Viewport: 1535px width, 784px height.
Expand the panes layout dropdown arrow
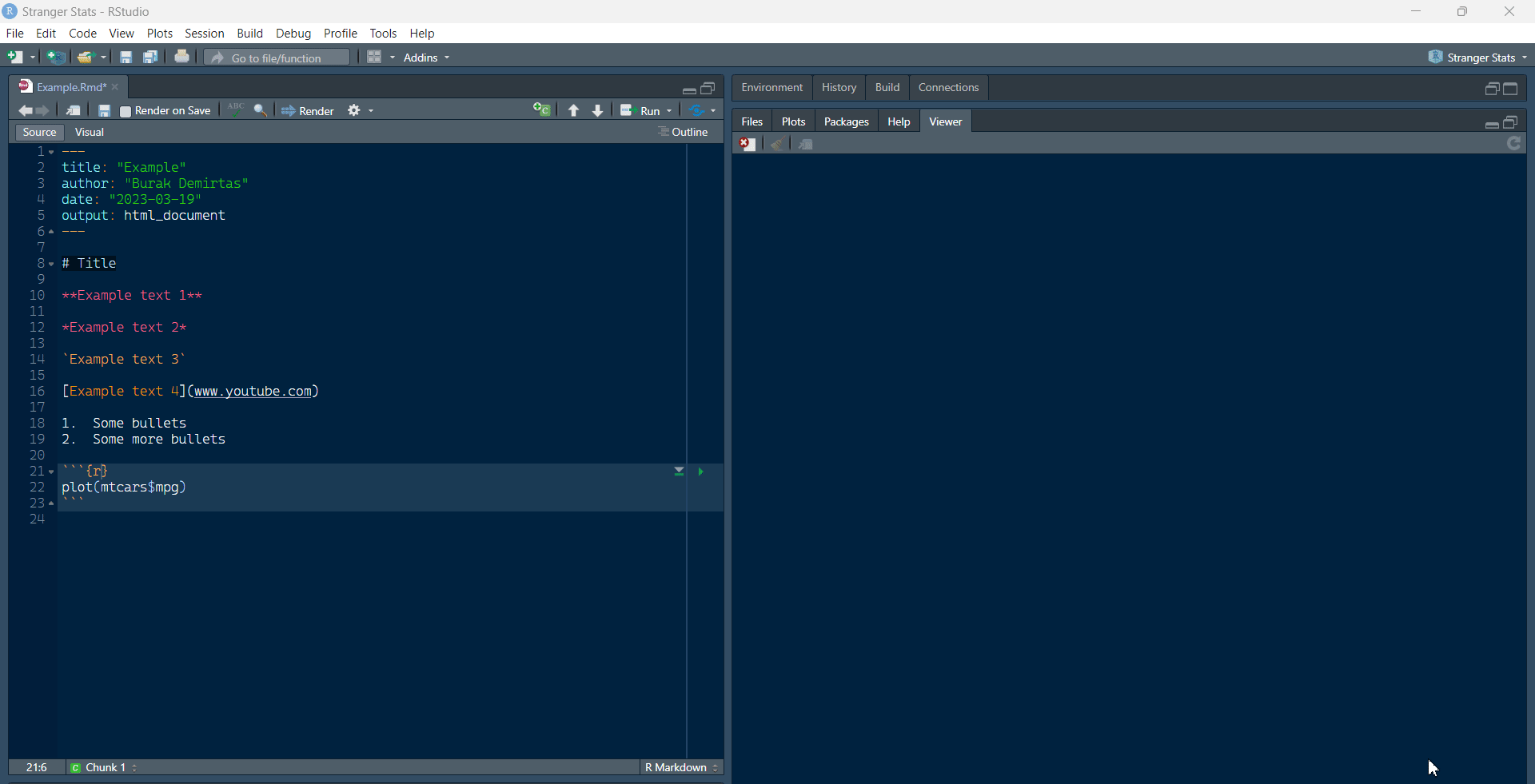pyautogui.click(x=393, y=58)
